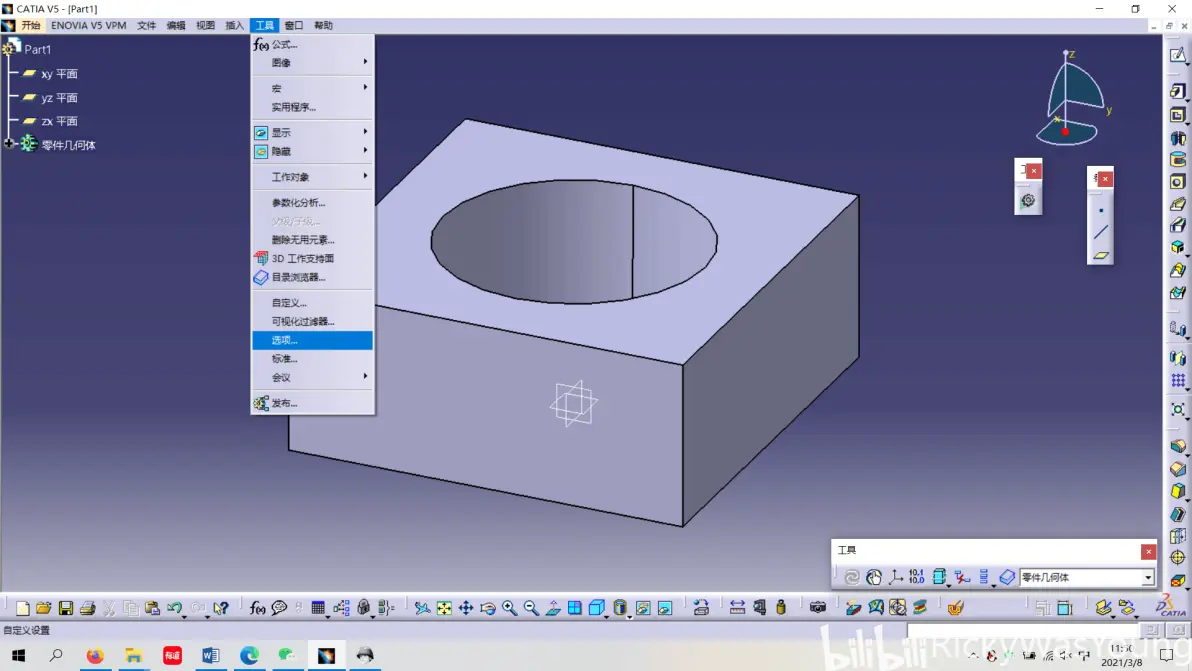Click the Normal View icon

553,607
